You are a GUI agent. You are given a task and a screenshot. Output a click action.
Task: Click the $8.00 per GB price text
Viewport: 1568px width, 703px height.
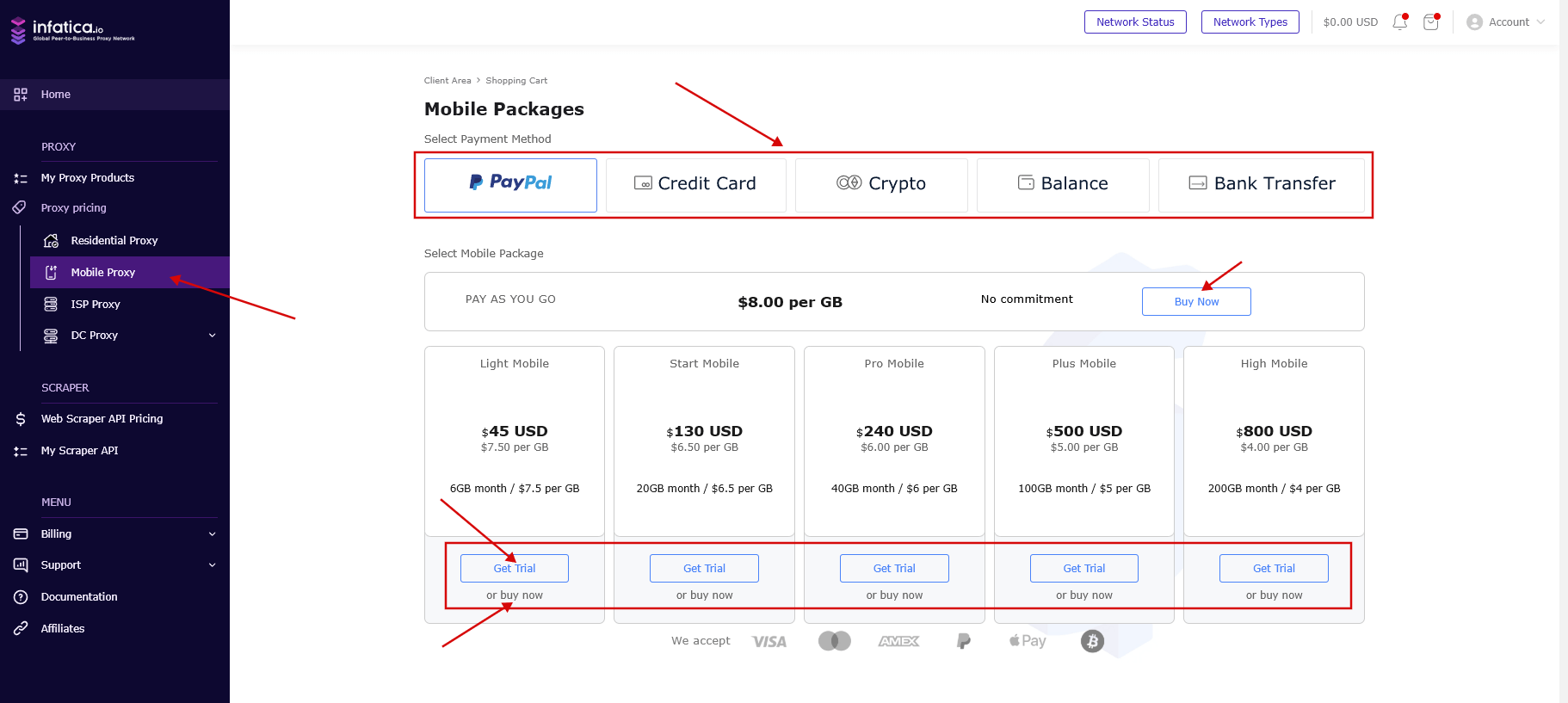pyautogui.click(x=790, y=302)
